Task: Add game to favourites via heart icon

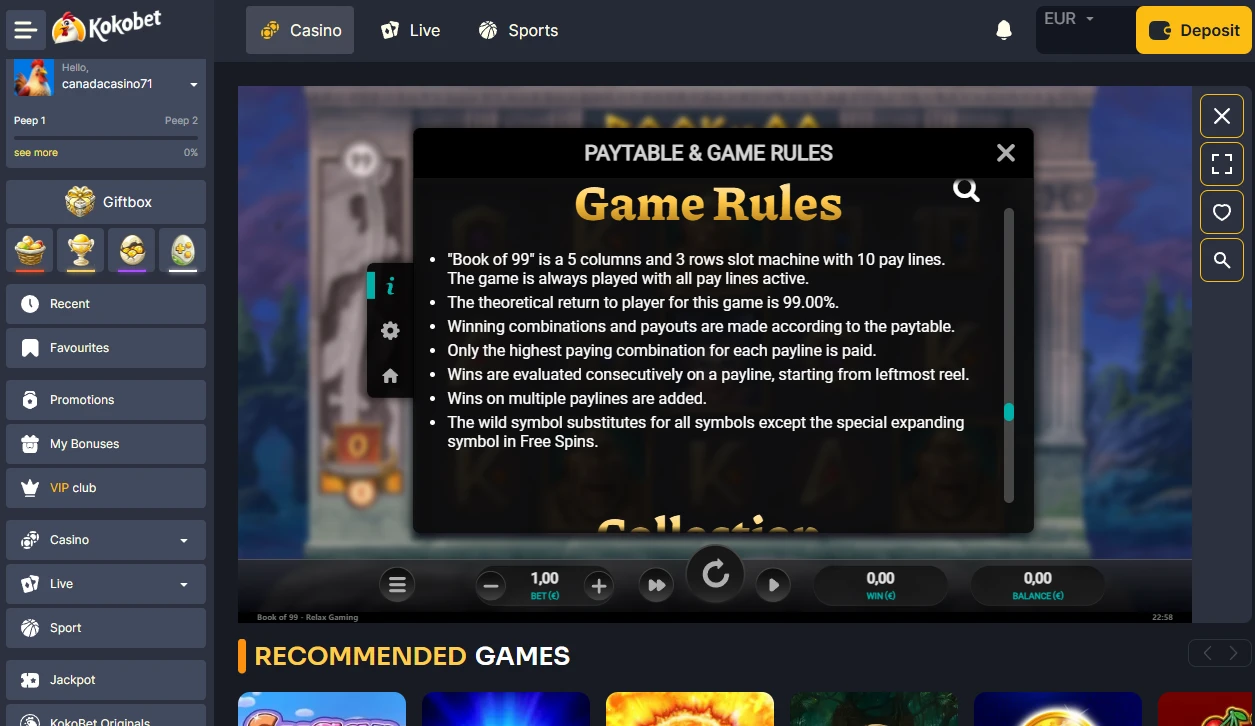Action: pos(1222,212)
